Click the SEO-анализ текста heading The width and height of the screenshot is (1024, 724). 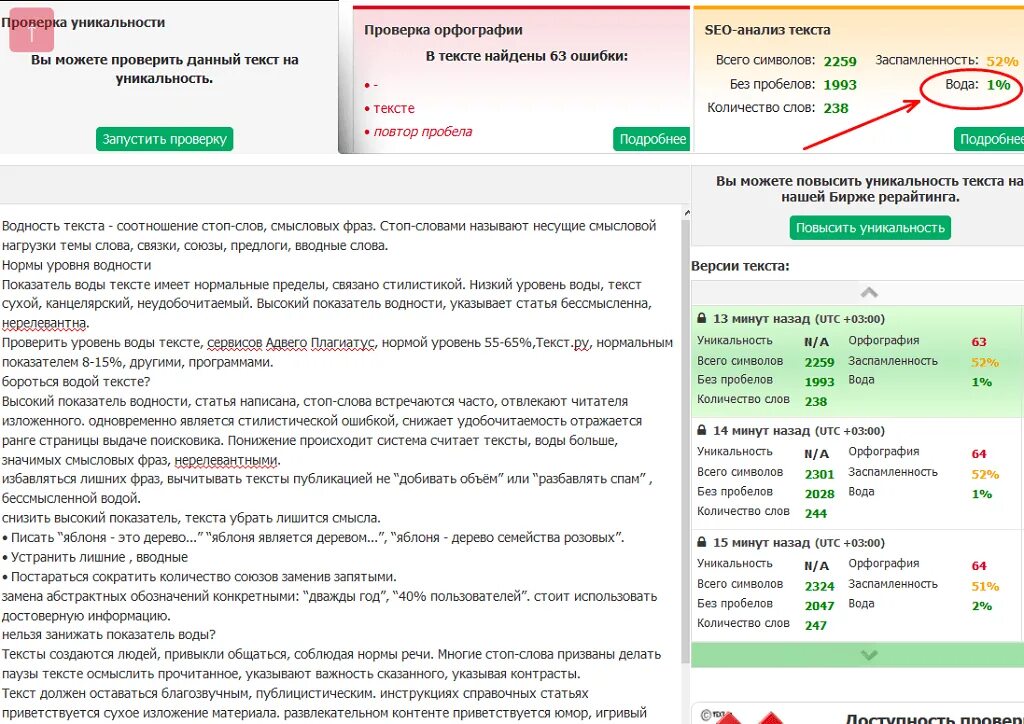point(767,30)
